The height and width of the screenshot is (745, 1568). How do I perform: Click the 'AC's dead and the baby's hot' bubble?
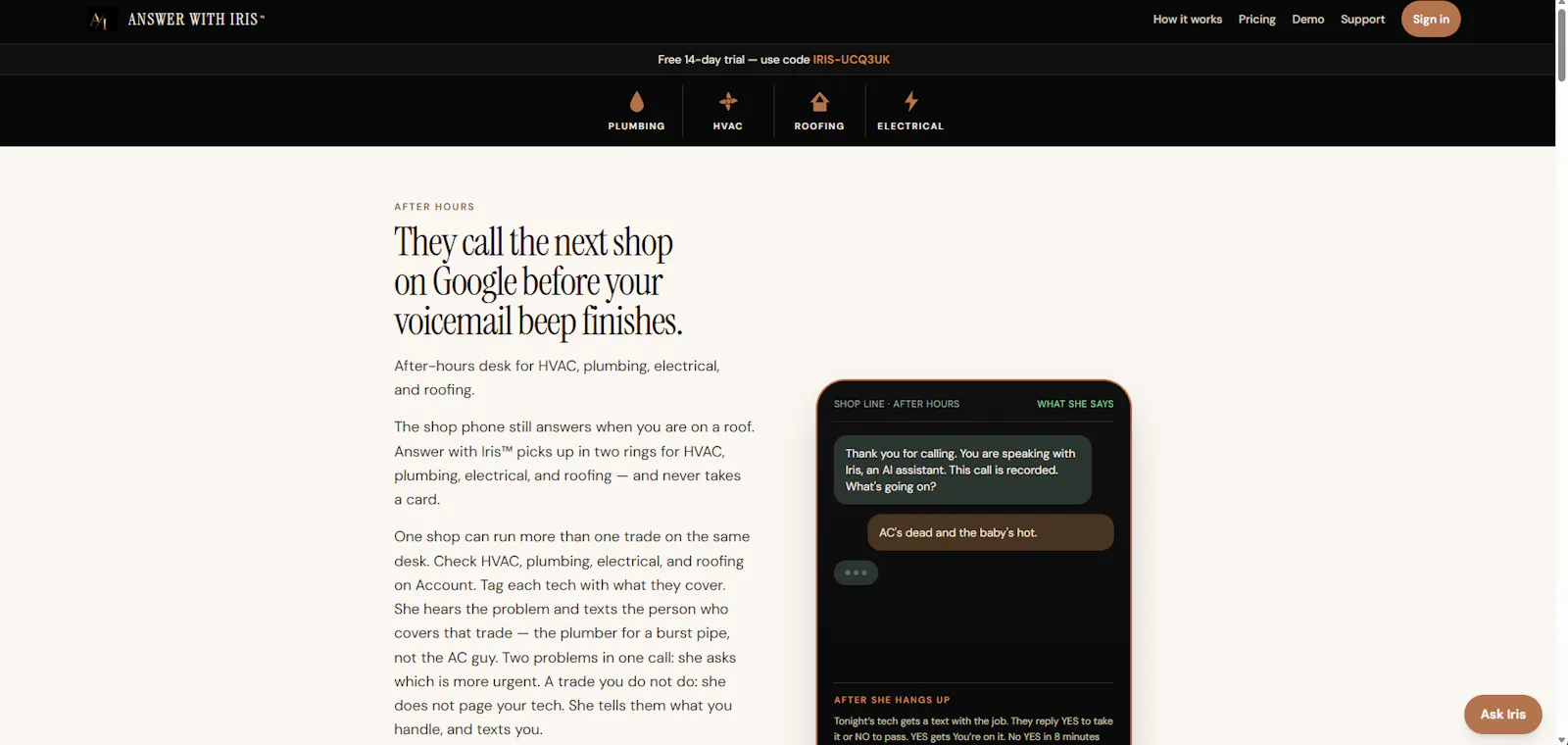(990, 533)
